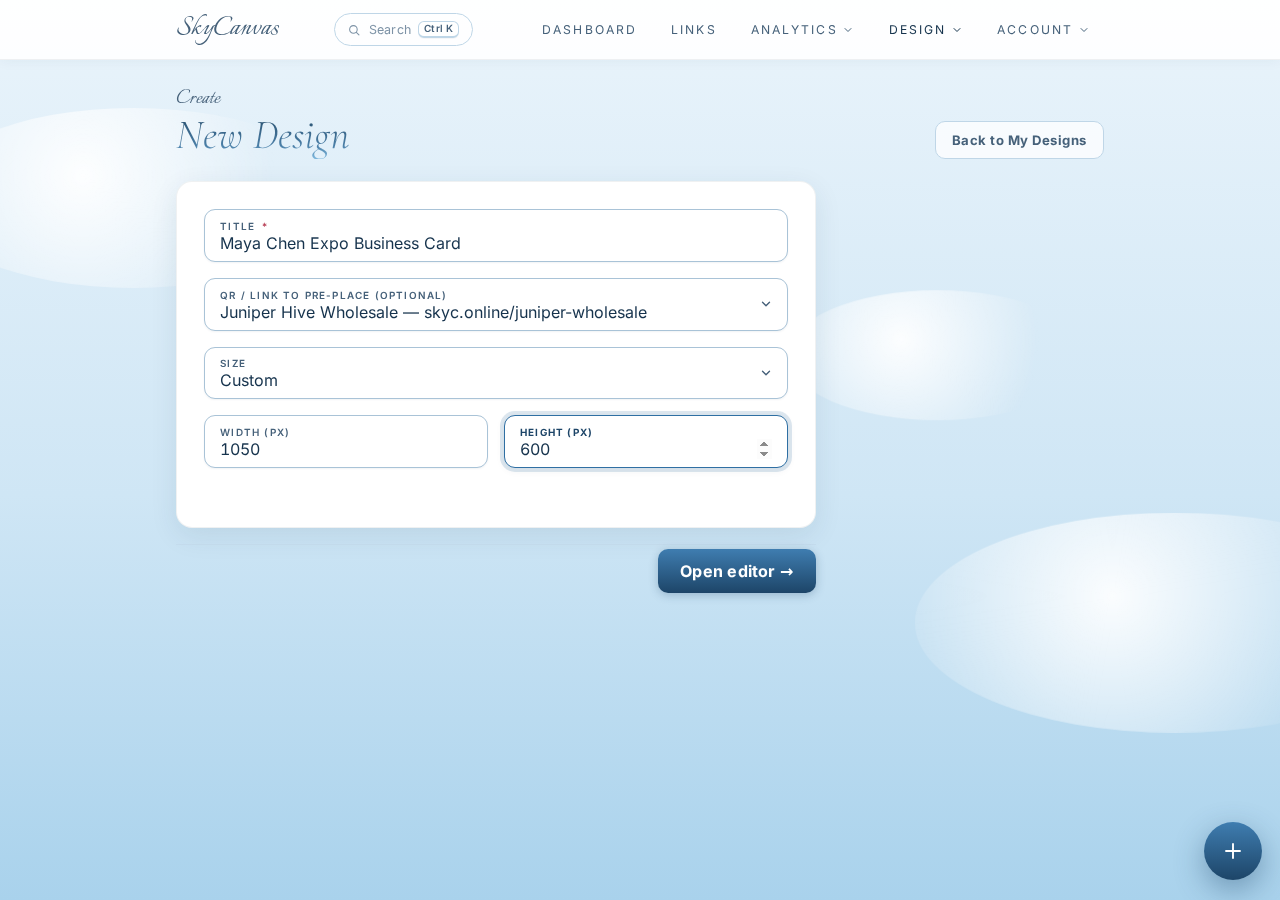1280x900 pixels.
Task: Focus the Height (px) field
Action: [x=646, y=442]
